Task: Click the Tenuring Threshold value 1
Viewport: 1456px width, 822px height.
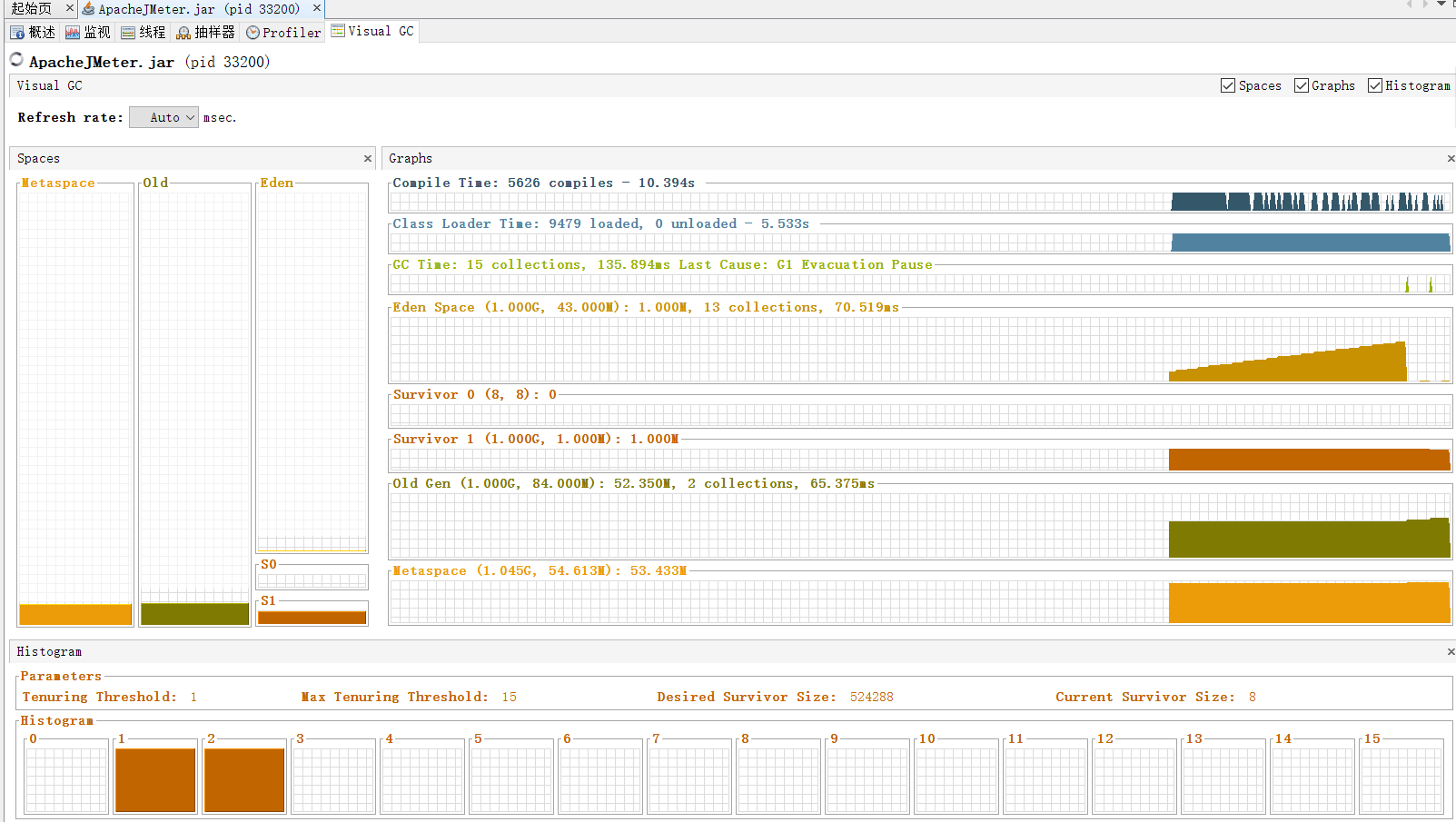Action: (x=193, y=697)
